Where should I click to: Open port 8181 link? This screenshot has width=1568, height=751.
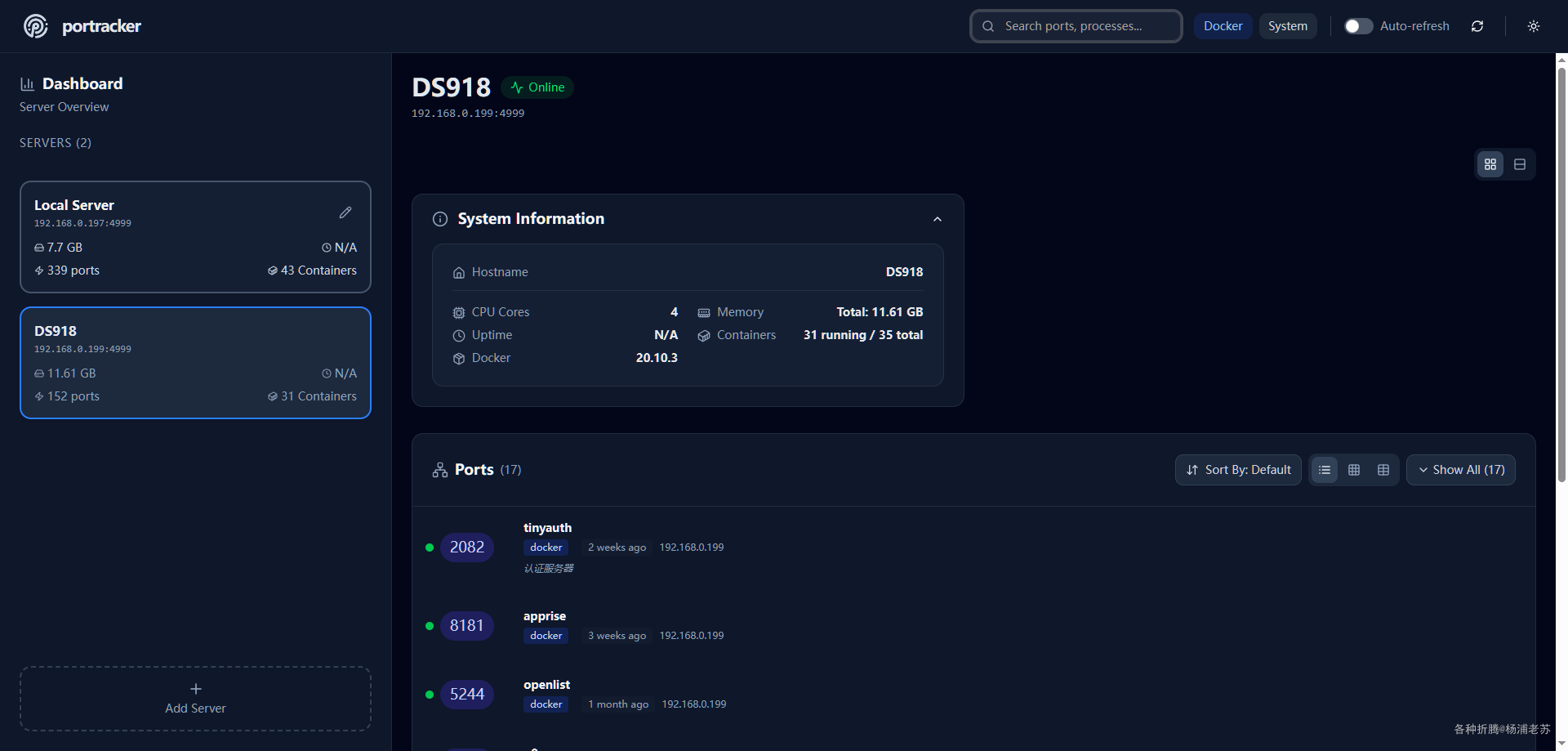coord(467,626)
